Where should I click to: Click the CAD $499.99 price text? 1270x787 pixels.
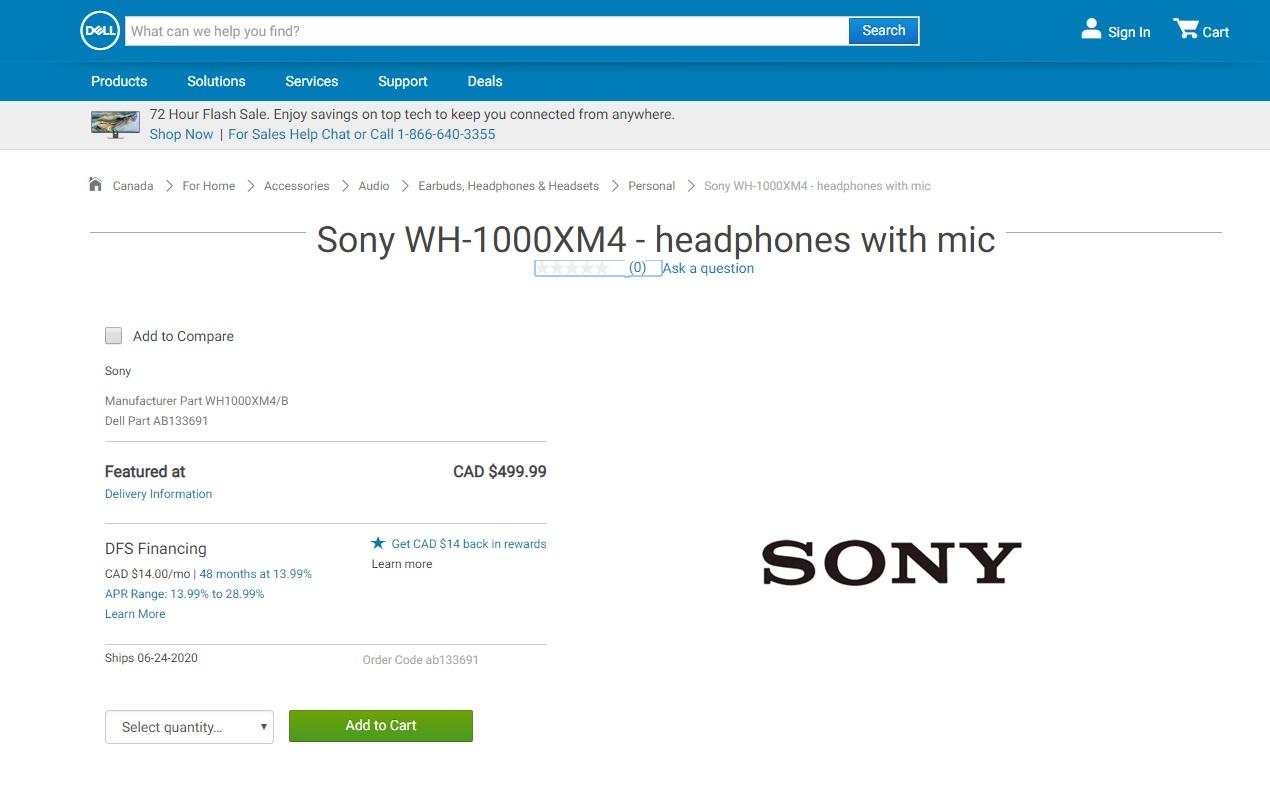(500, 471)
